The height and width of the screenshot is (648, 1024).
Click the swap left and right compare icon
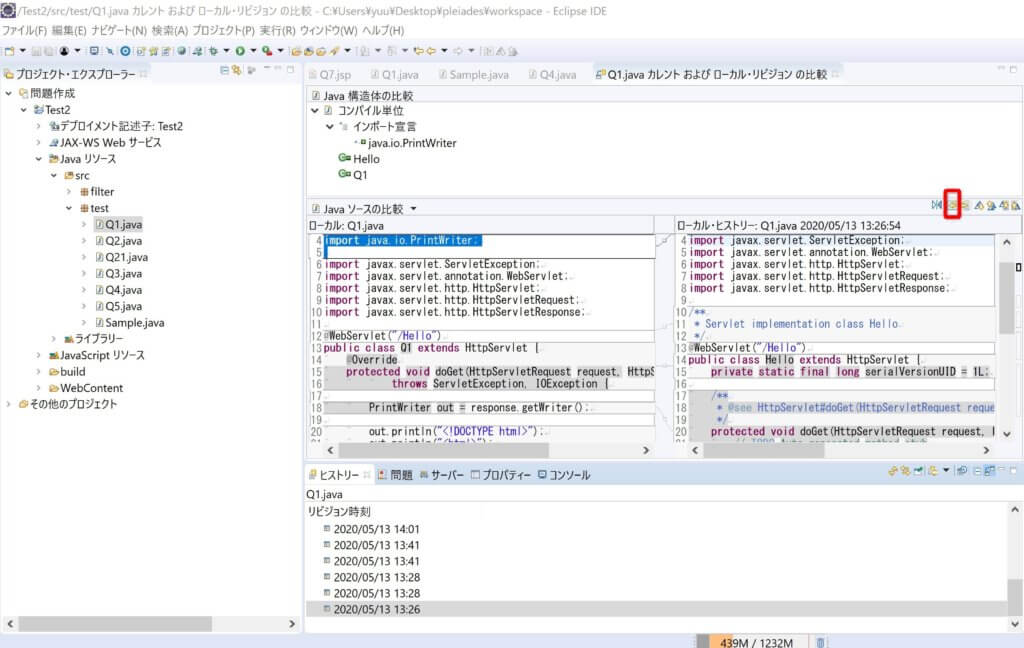pyautogui.click(x=936, y=205)
